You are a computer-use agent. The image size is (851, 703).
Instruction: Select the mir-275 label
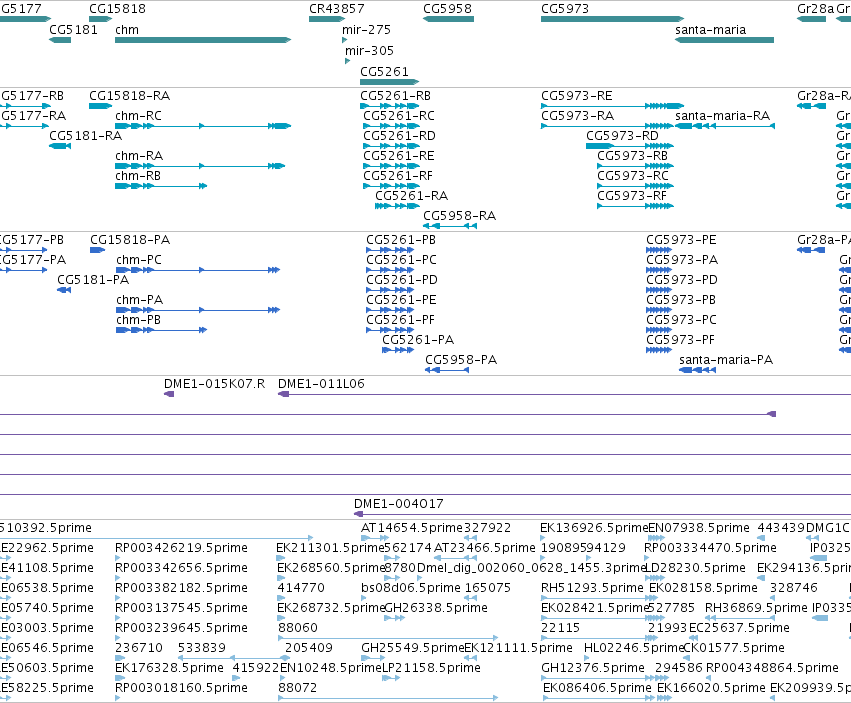[x=366, y=30]
